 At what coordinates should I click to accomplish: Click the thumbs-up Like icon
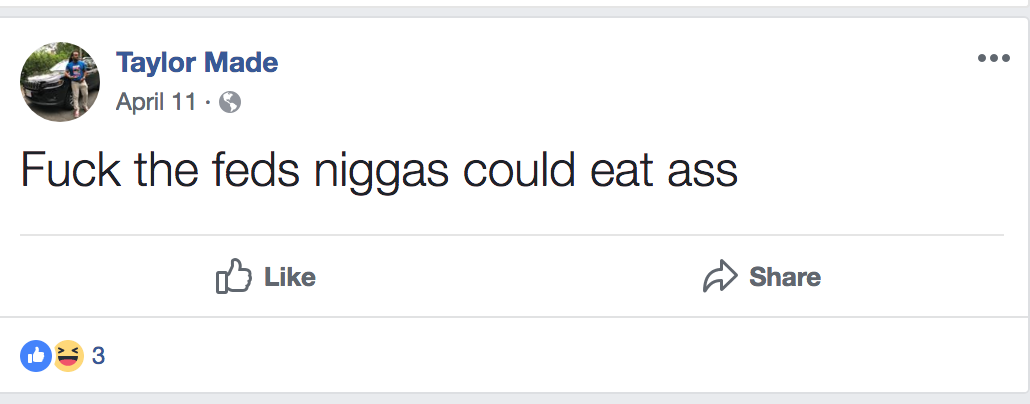[x=232, y=277]
